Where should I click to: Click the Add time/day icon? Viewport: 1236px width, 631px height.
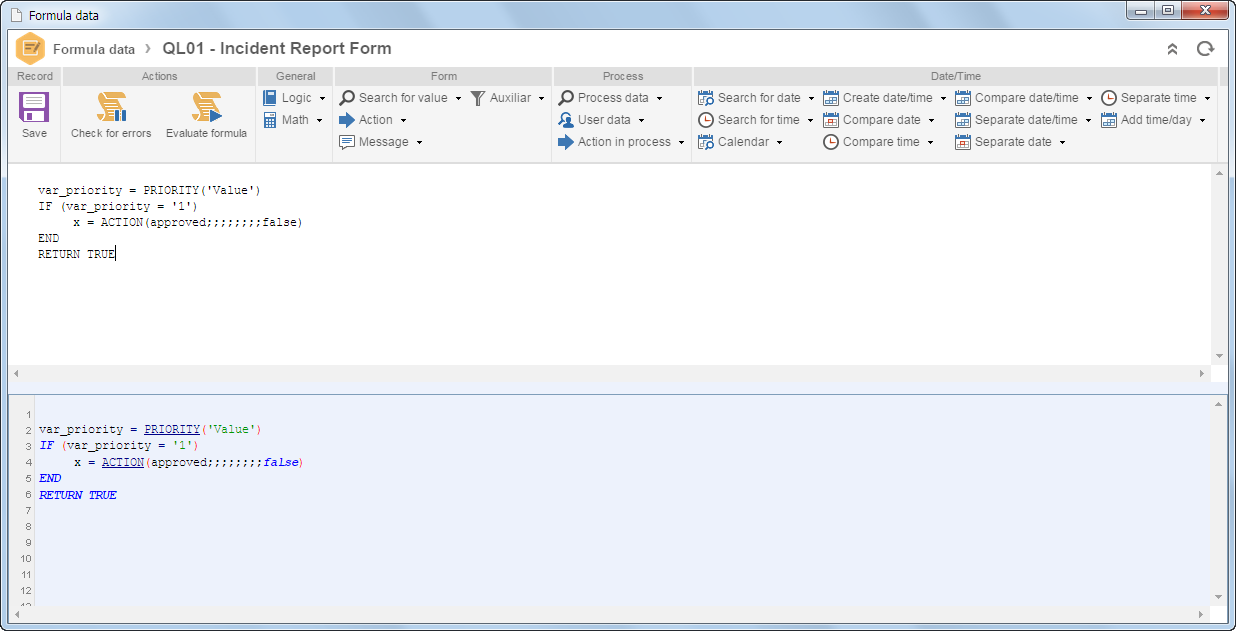[x=1109, y=120]
